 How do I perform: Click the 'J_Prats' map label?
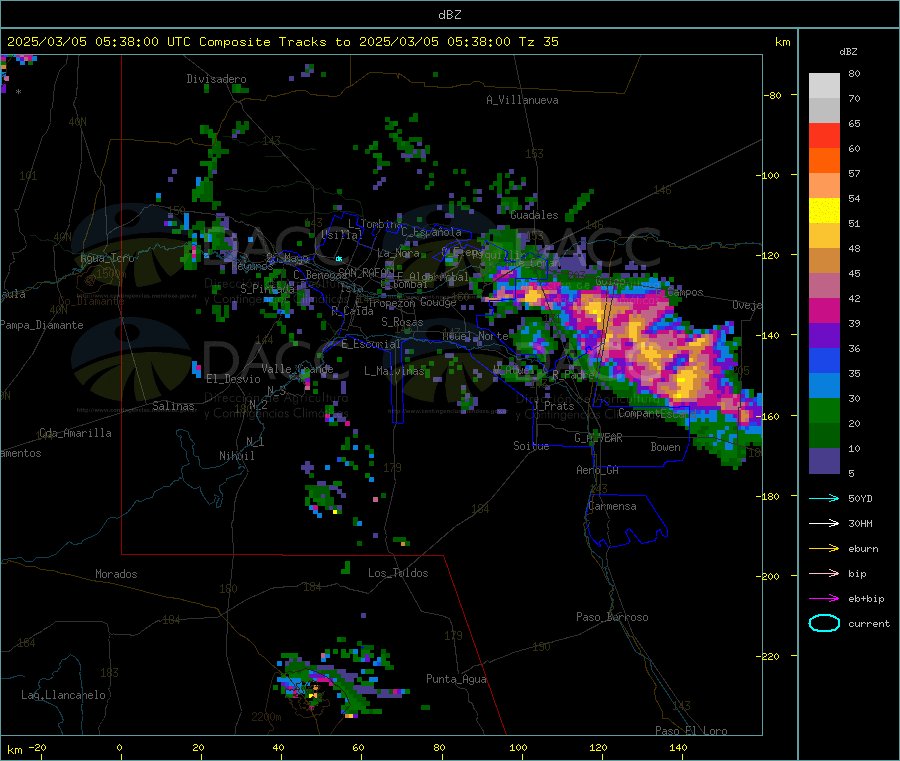553,406
